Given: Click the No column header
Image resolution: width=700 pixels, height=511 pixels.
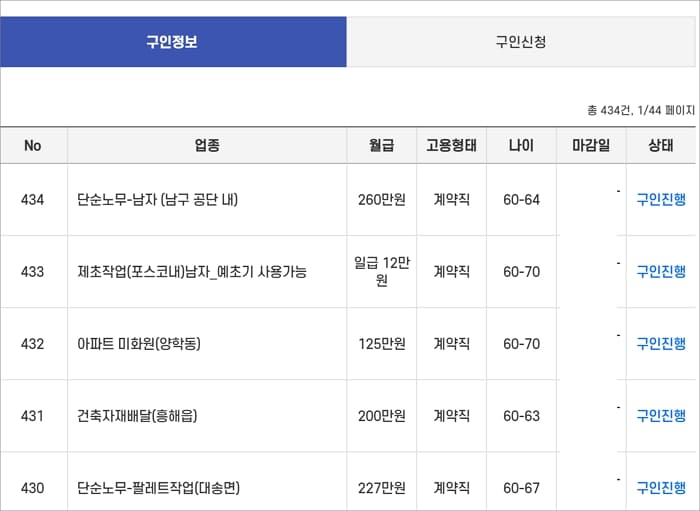Looking at the screenshot, I should [x=33, y=145].
